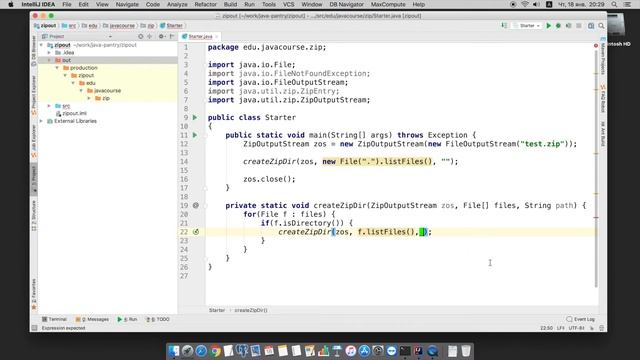This screenshot has height=360, width=640.
Task: Start debugging with the green bug icon
Action: coord(558,26)
